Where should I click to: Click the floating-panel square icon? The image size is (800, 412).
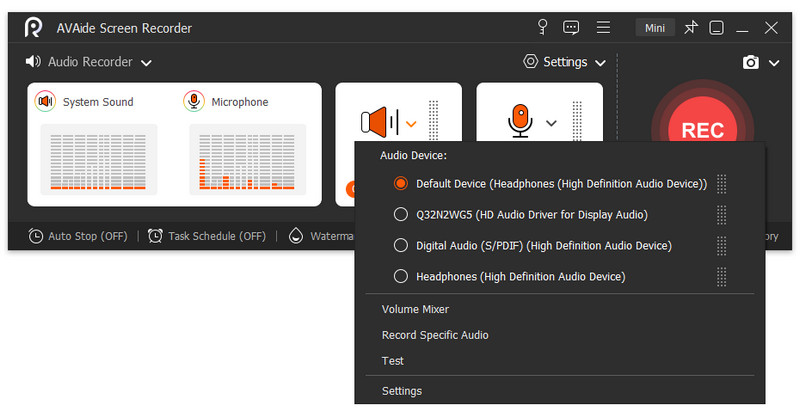(716, 28)
